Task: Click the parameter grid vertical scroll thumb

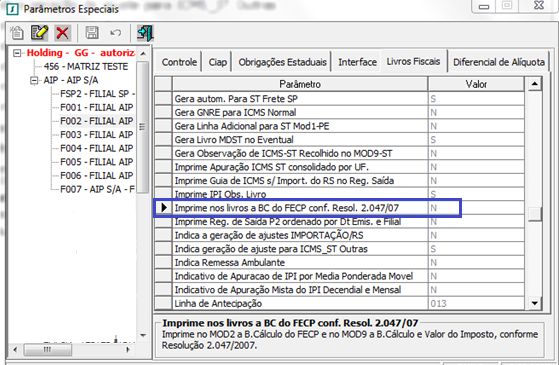Action: click(x=534, y=214)
